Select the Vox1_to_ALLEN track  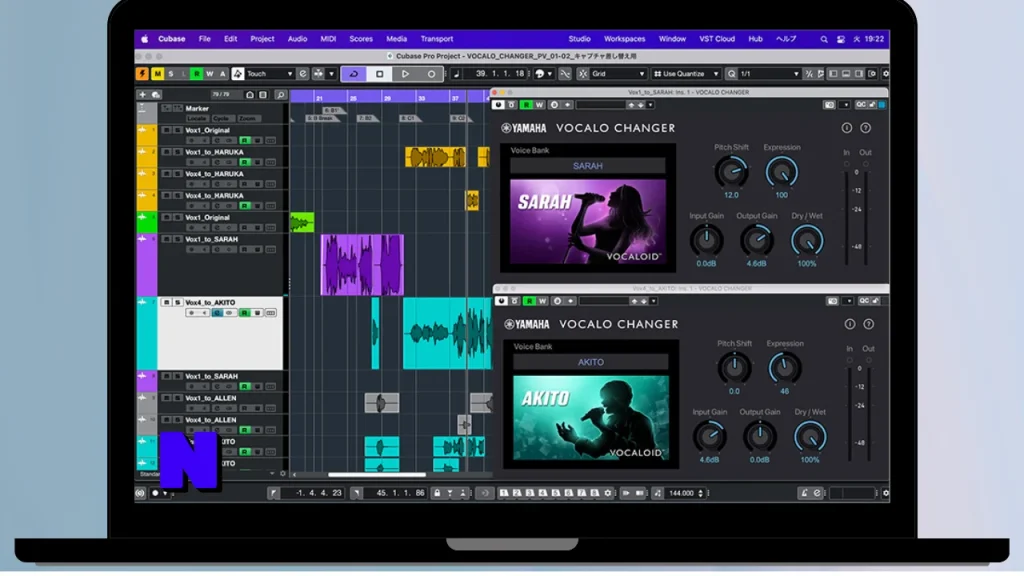(210, 398)
